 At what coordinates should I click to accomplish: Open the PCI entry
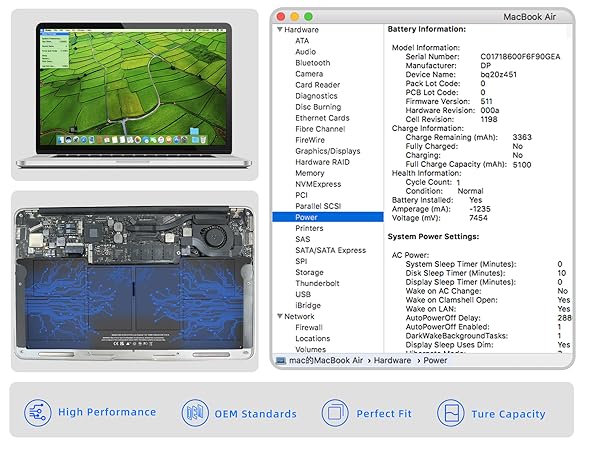tap(301, 195)
